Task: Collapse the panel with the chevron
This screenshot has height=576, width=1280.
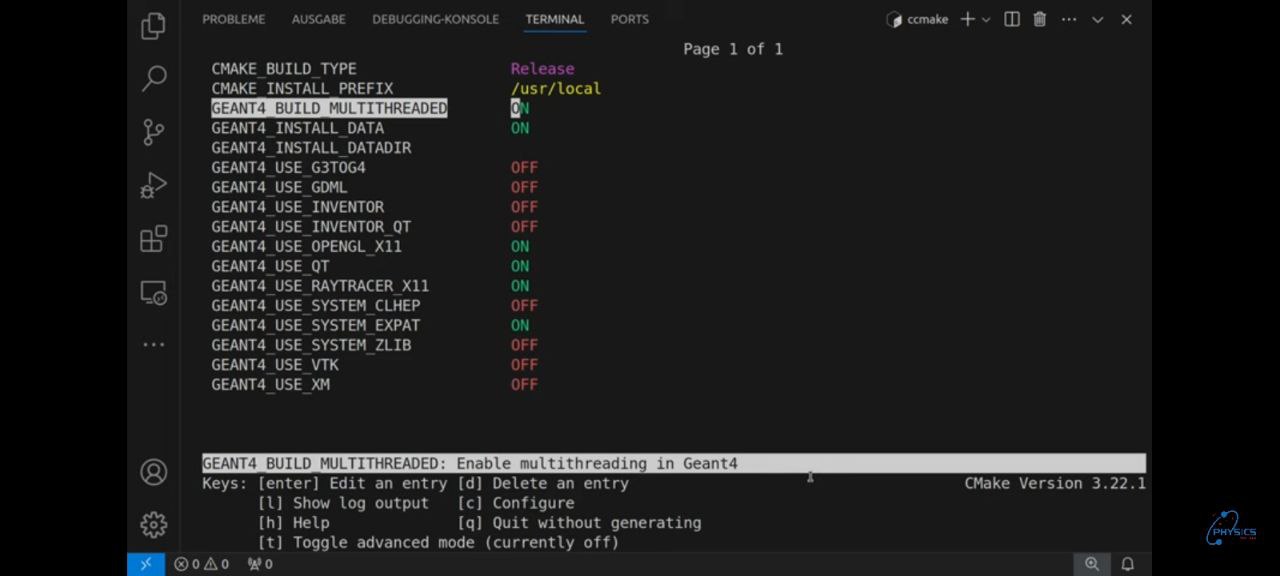Action: [x=1097, y=19]
